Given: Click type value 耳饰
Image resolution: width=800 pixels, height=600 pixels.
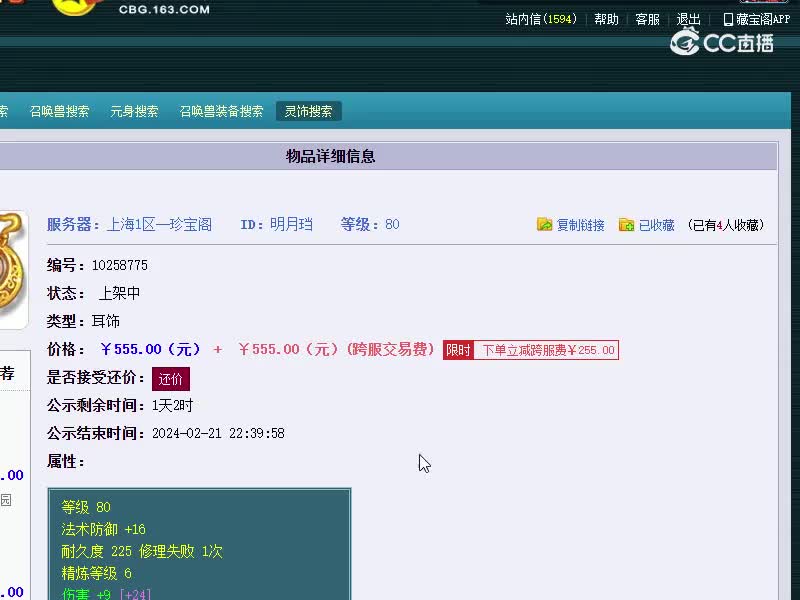Looking at the screenshot, I should 106,321.
